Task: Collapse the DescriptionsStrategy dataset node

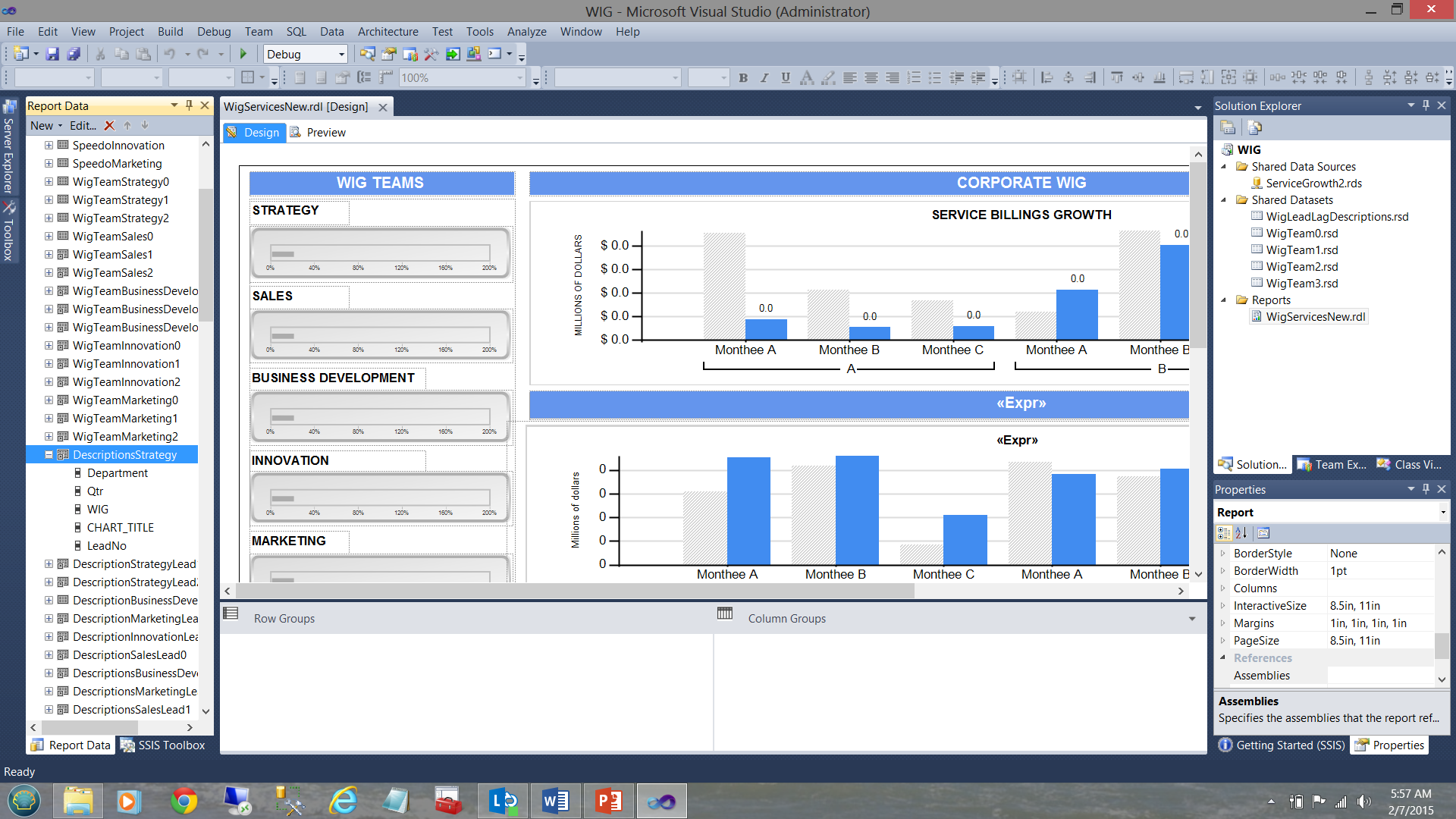Action: click(x=49, y=455)
